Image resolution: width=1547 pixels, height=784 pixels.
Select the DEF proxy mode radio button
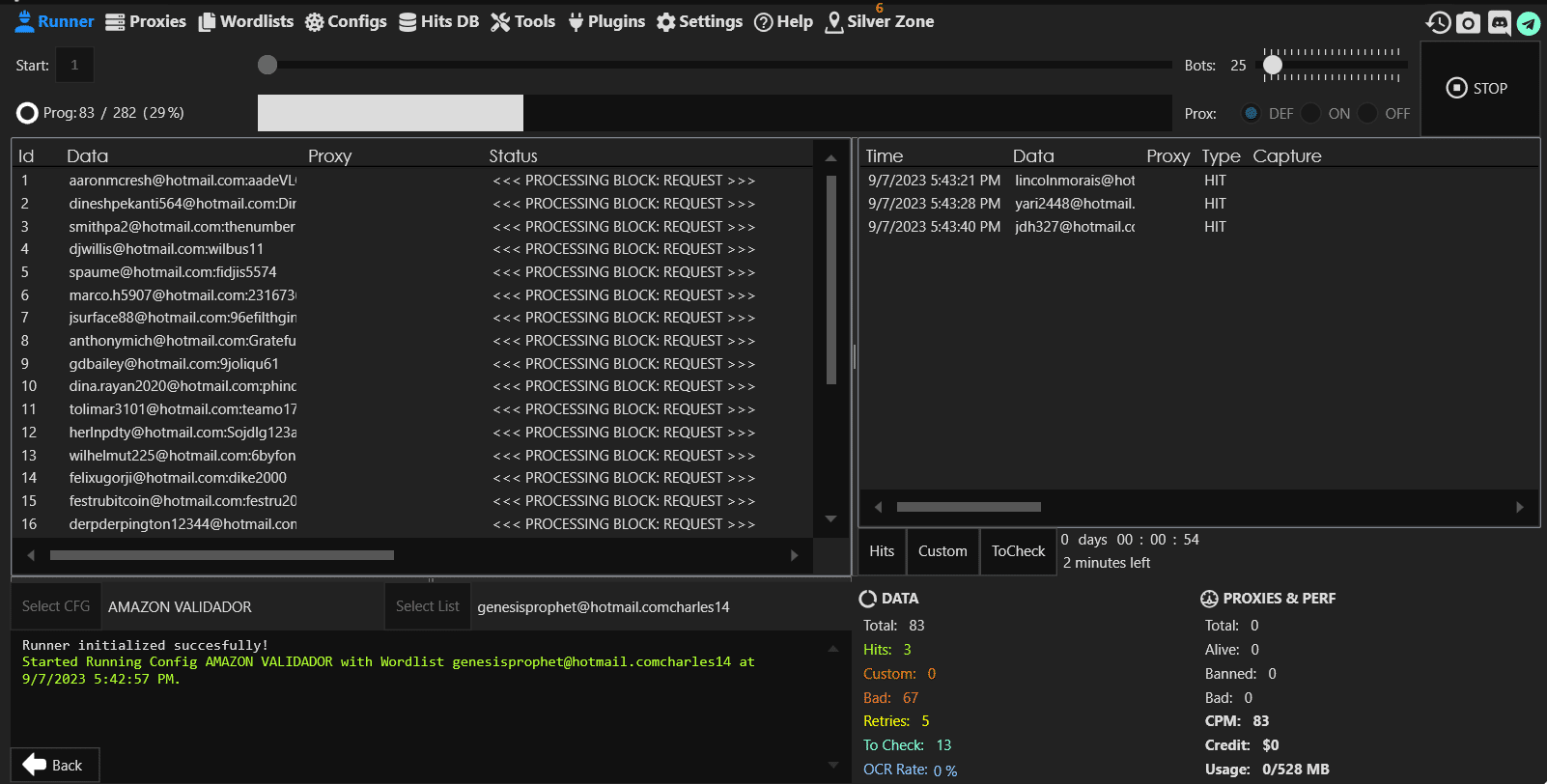click(1252, 113)
